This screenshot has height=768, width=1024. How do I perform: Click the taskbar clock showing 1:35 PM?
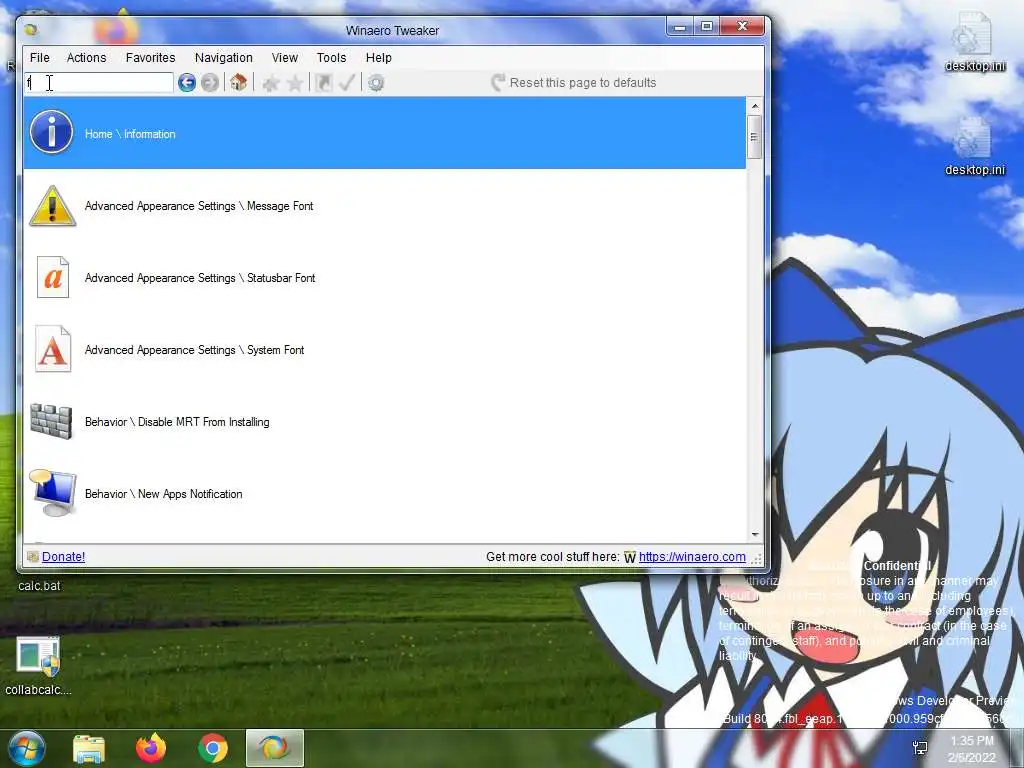point(972,748)
